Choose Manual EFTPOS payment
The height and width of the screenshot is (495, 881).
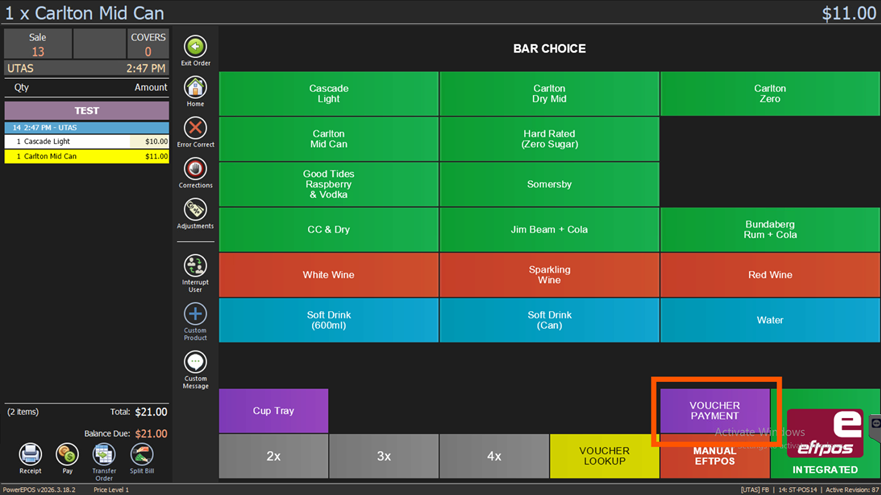click(x=715, y=456)
